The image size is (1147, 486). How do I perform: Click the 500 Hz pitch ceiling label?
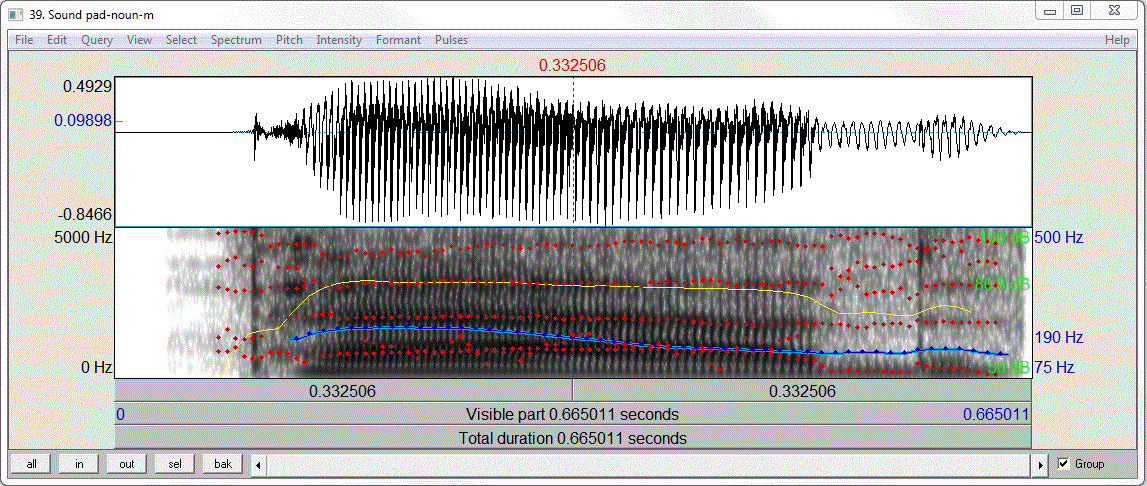(1058, 237)
